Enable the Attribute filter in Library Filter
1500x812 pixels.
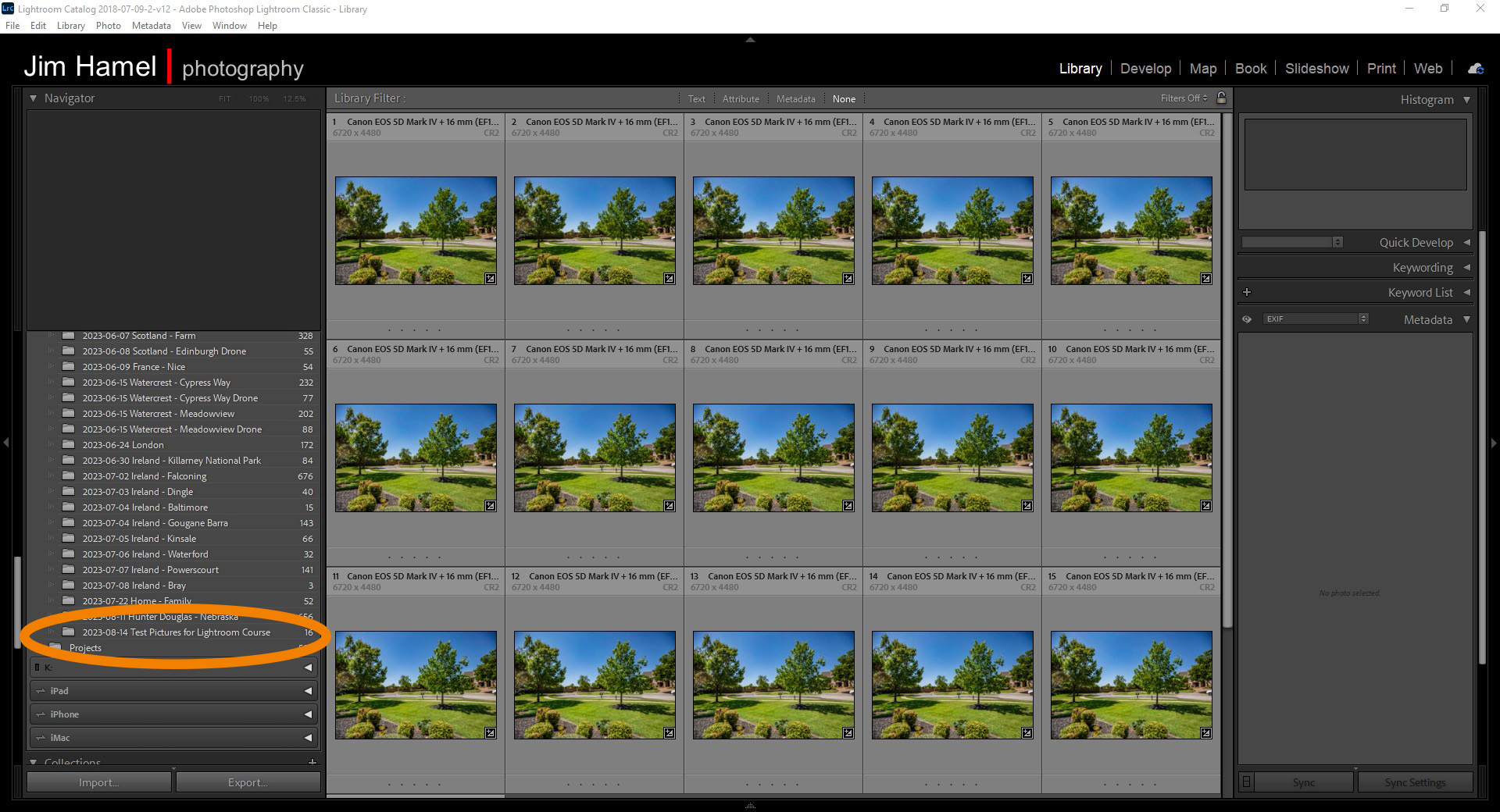pyautogui.click(x=741, y=98)
